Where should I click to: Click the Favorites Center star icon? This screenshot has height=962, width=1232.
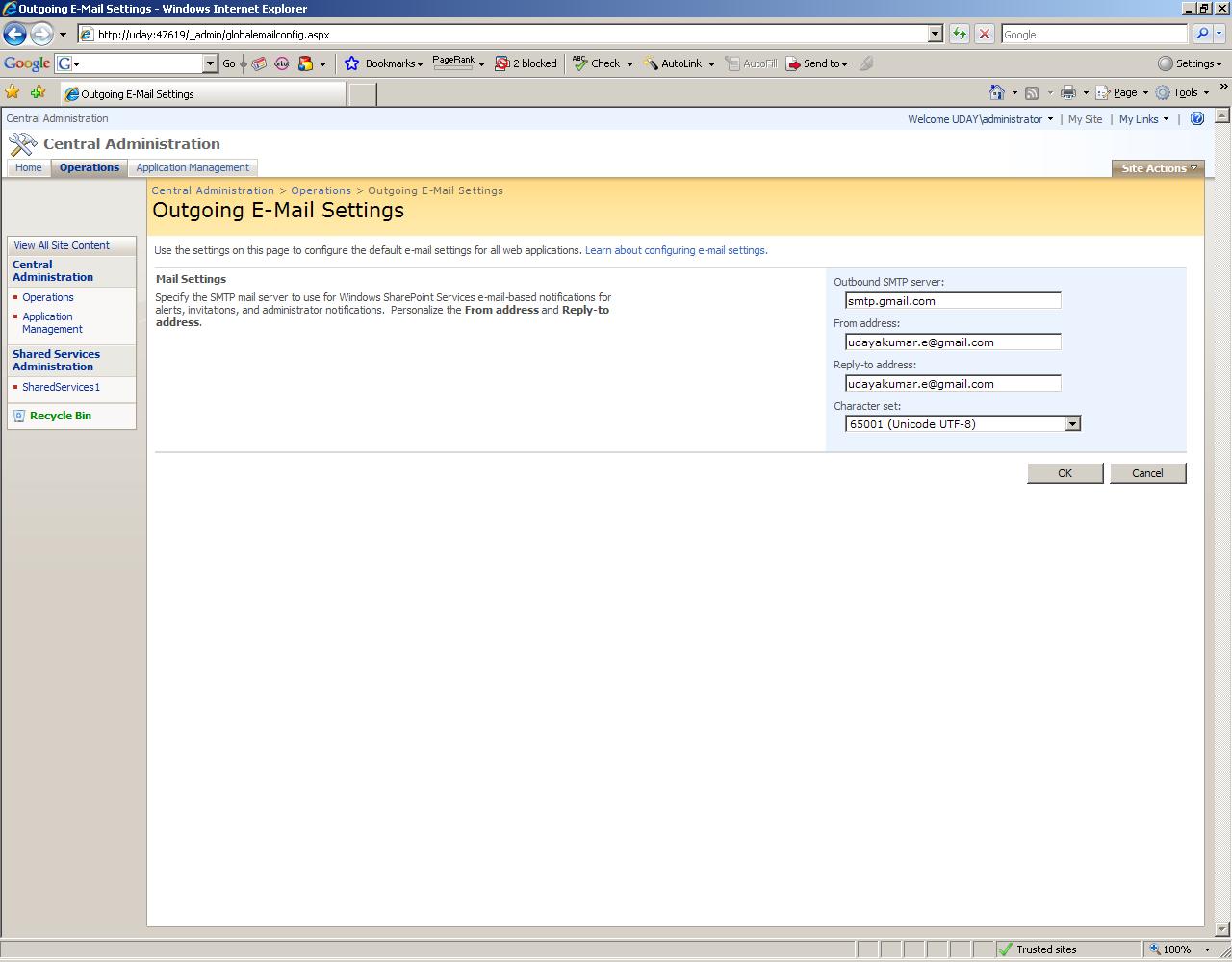point(13,92)
